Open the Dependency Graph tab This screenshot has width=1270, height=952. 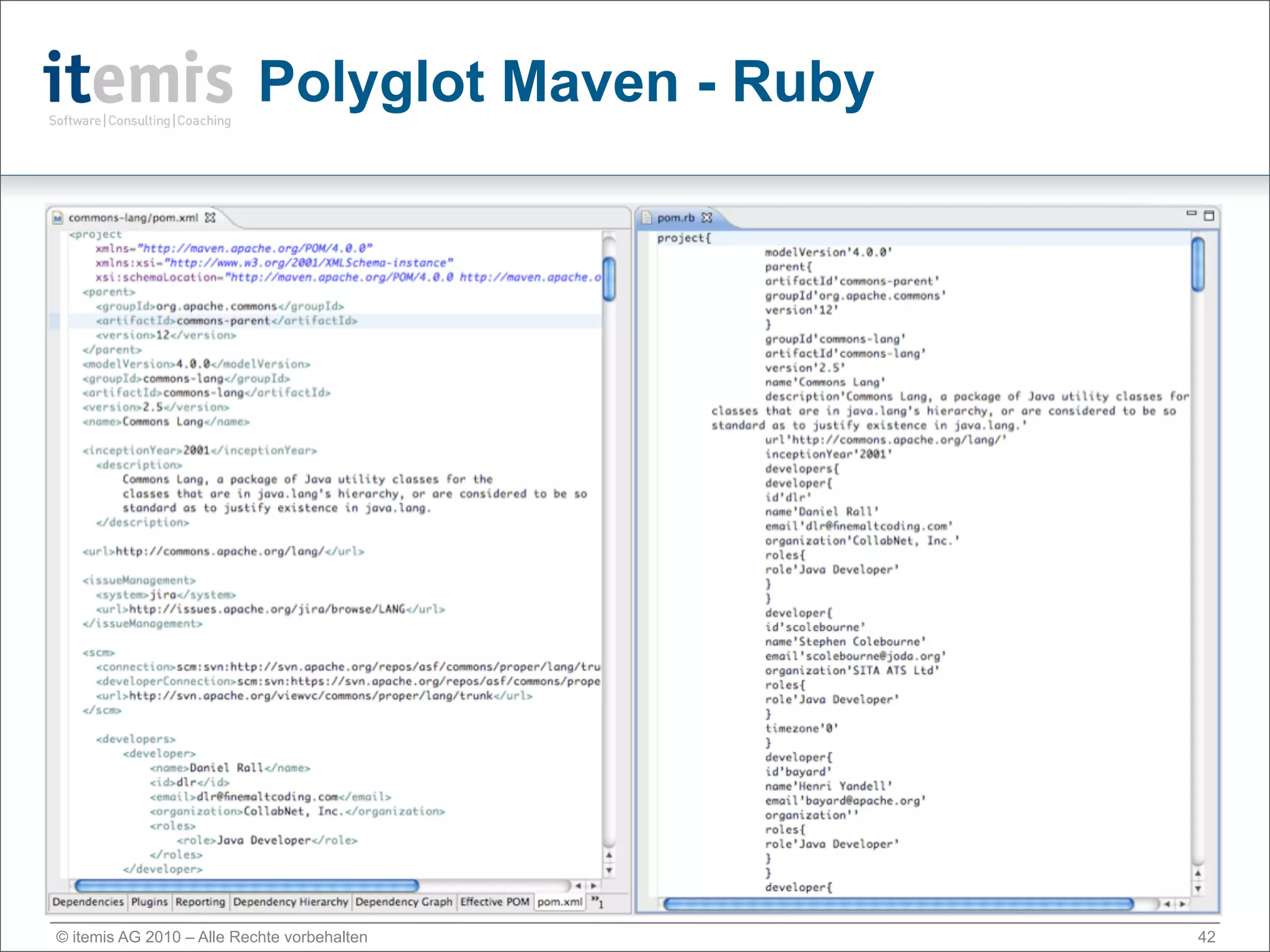(404, 902)
